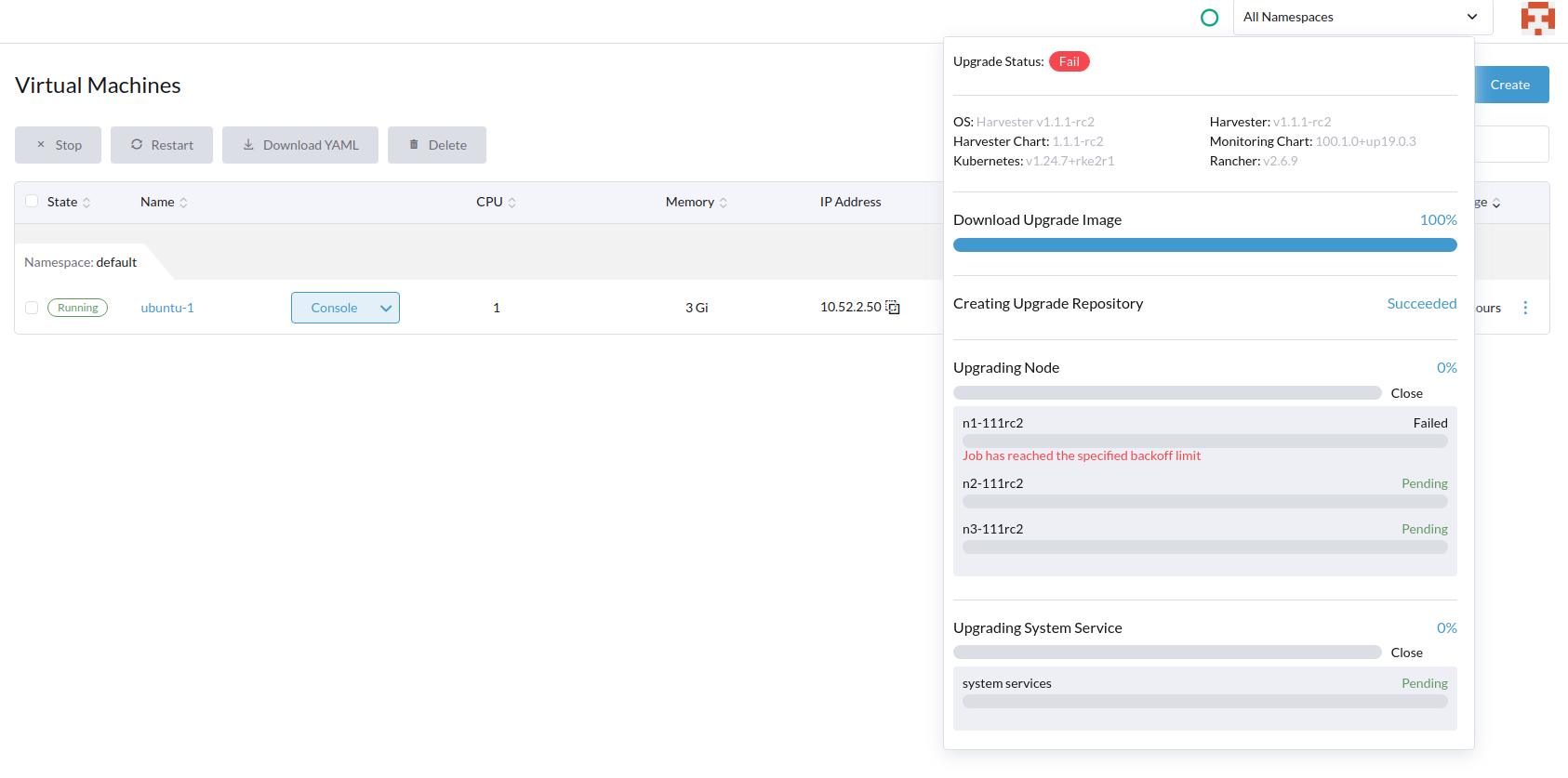Click the Upgrading Node progress bar

pyautogui.click(x=1167, y=393)
